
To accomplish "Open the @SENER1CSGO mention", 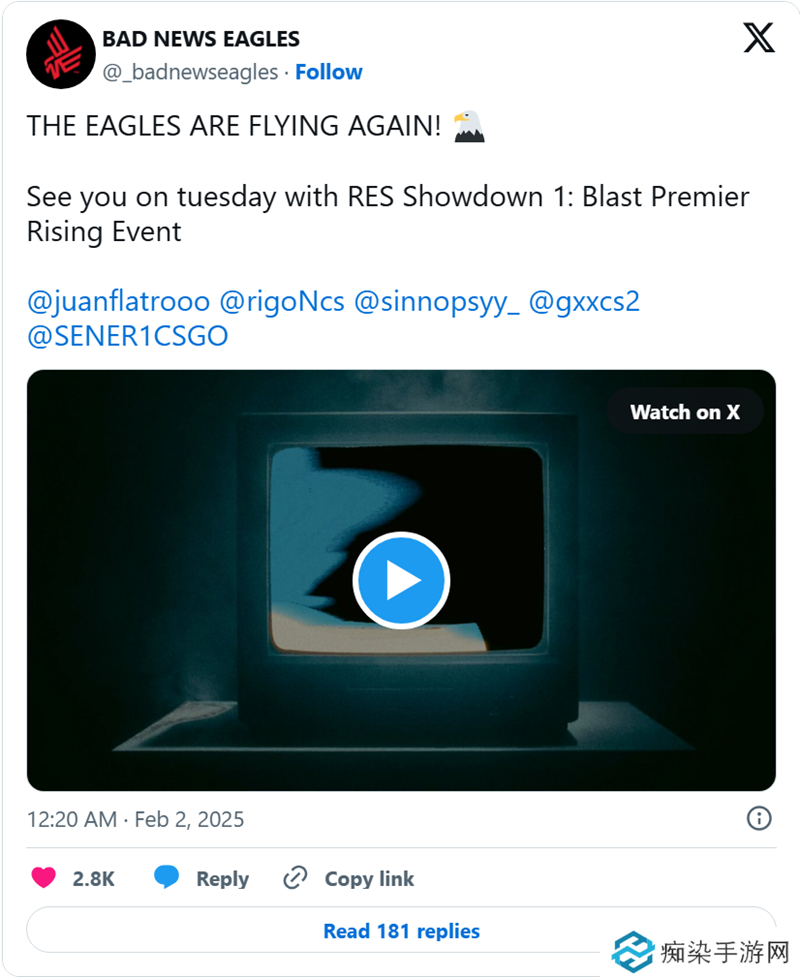I will 127,336.
